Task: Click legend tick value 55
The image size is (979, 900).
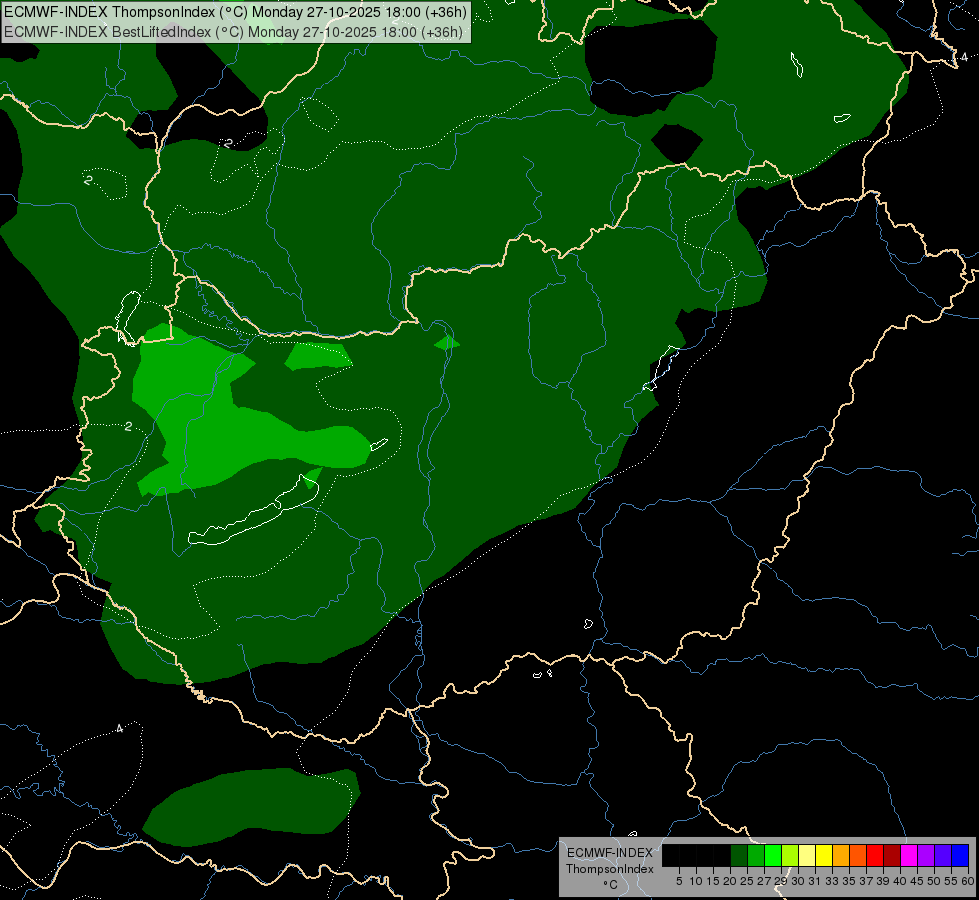Action: 952,881
